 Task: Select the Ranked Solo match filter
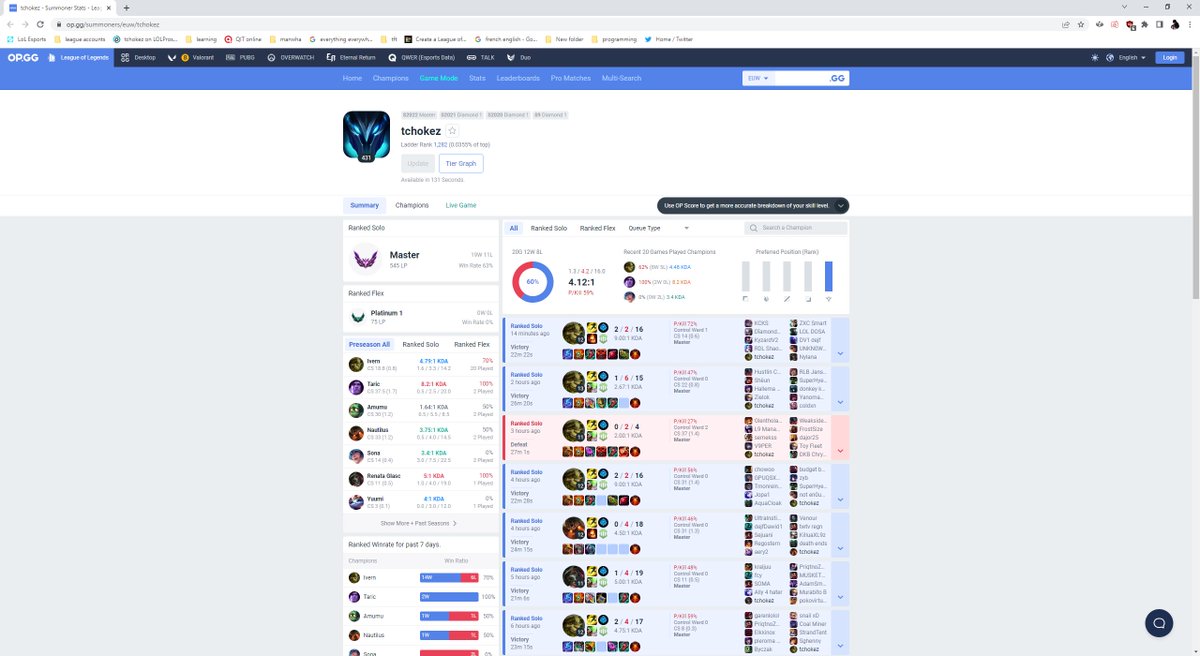[x=548, y=228]
